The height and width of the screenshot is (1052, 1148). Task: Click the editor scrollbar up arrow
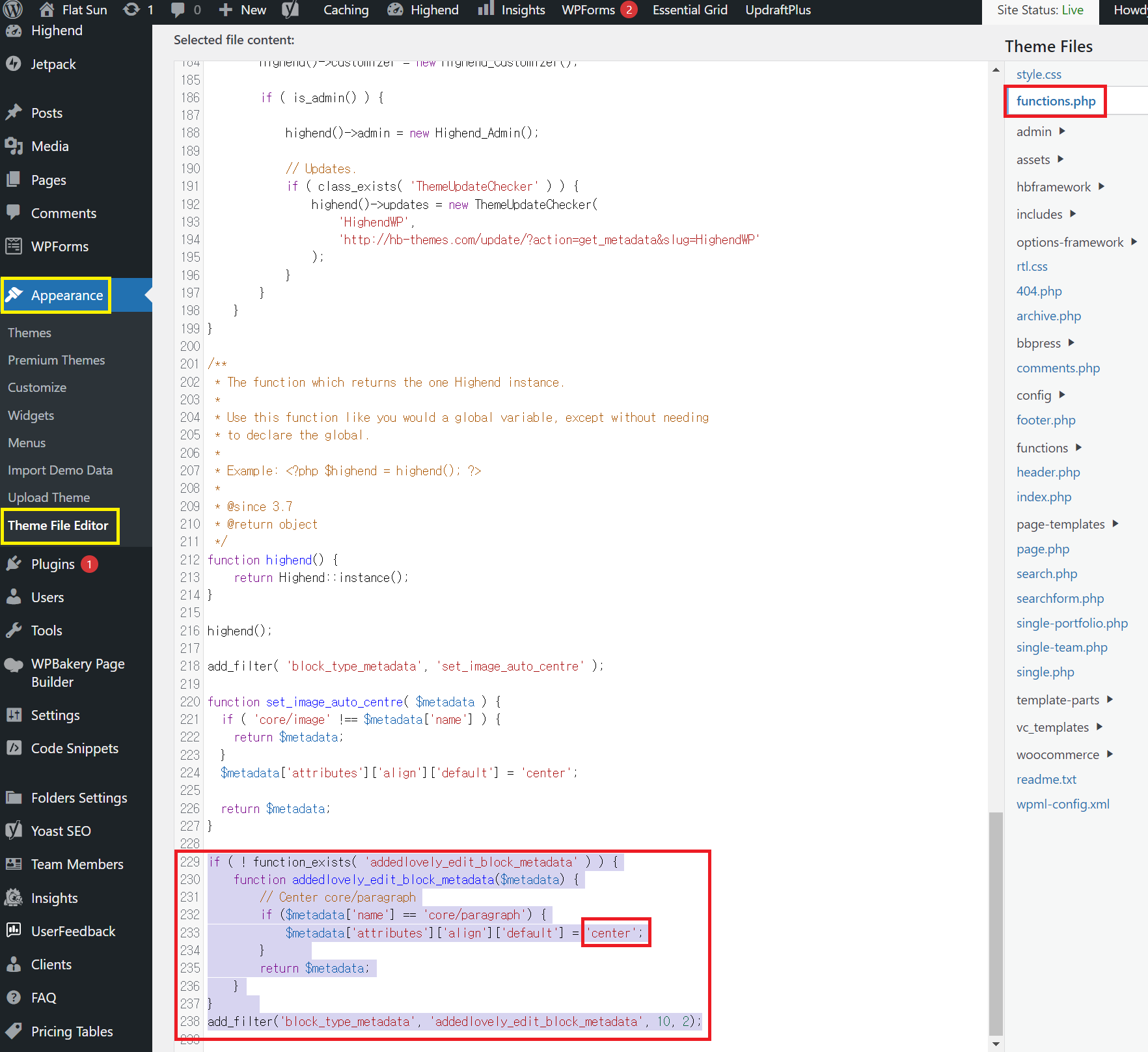pos(996,70)
